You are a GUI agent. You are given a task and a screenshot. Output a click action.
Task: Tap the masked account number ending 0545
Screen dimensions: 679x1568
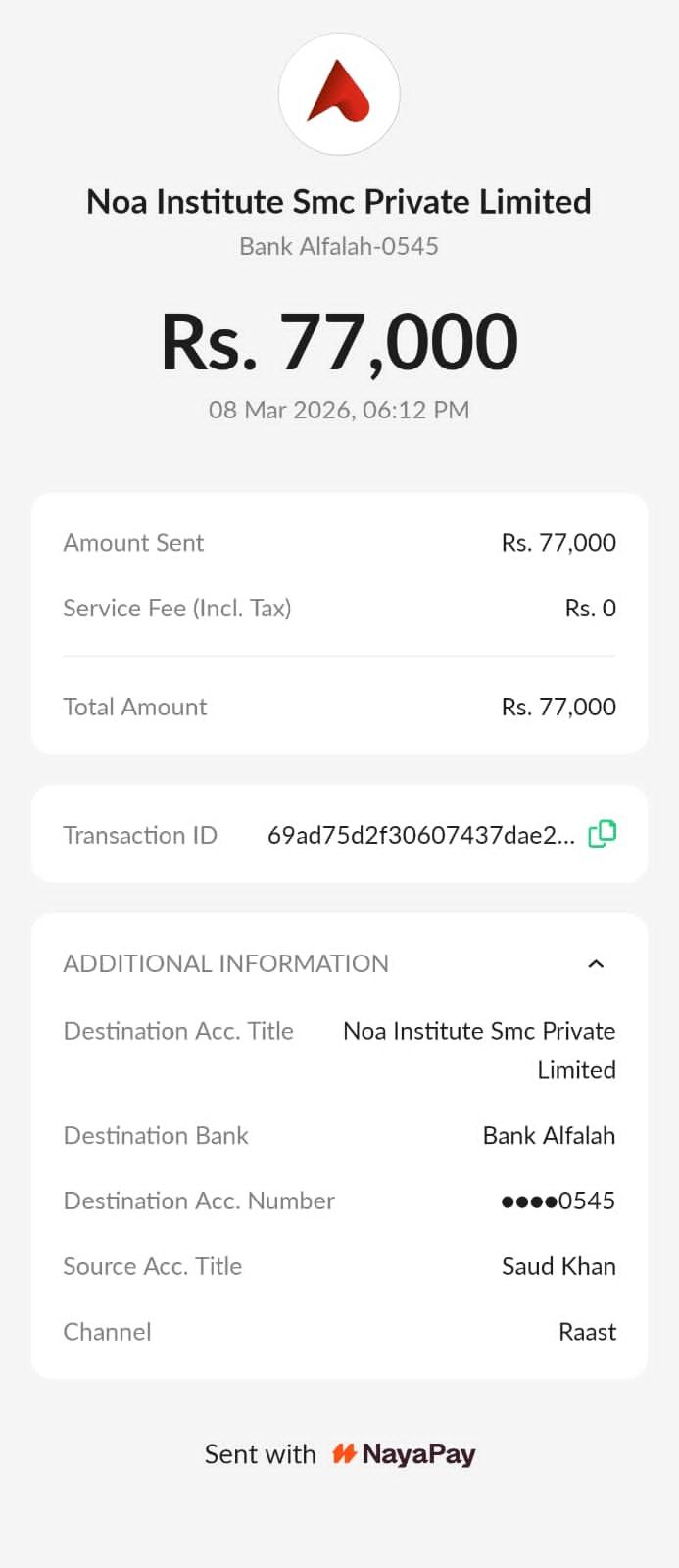point(558,1201)
